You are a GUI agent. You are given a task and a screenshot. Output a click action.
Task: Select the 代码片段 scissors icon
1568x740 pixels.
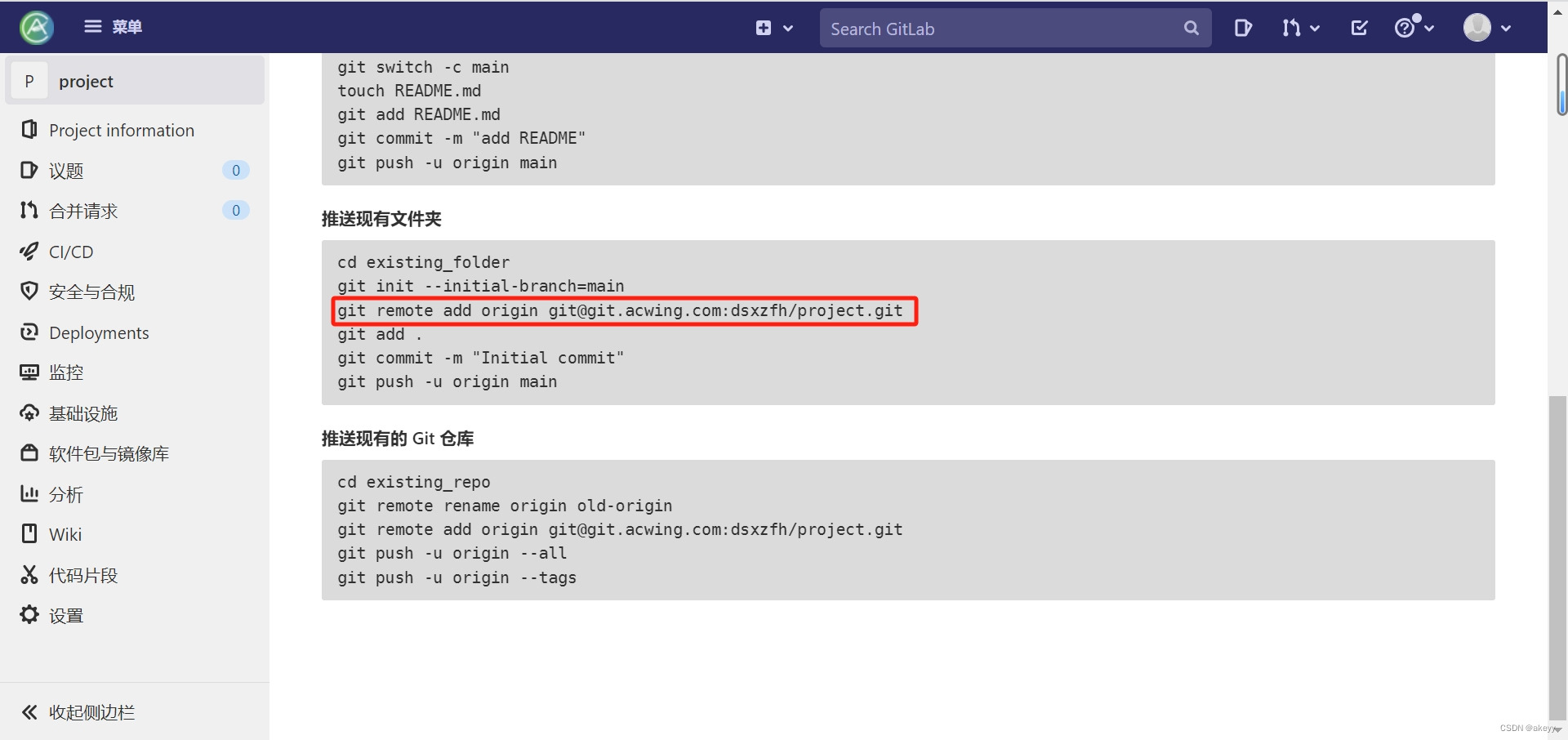[x=29, y=574]
